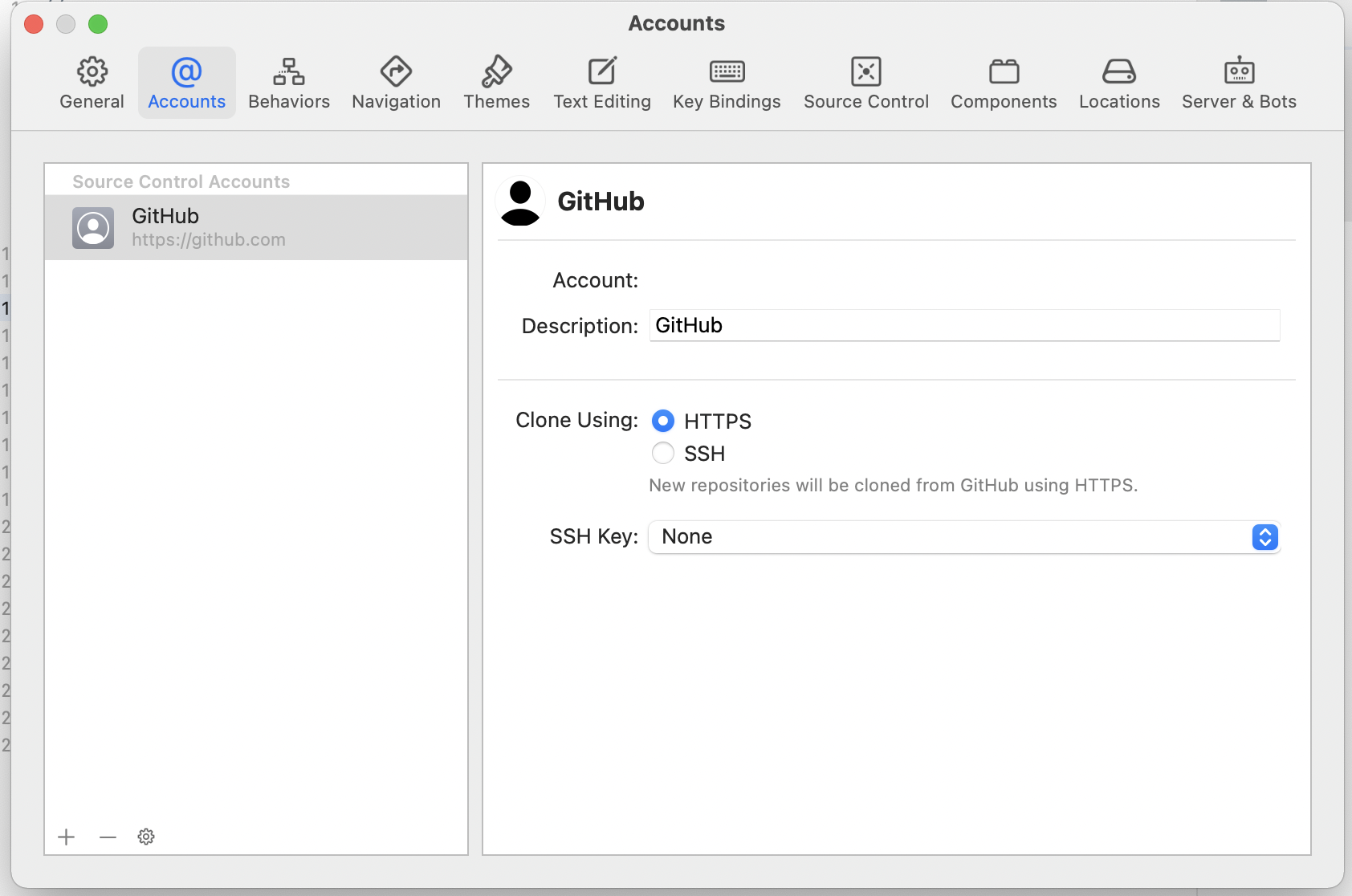Open the Components preferences pane

(x=1004, y=83)
